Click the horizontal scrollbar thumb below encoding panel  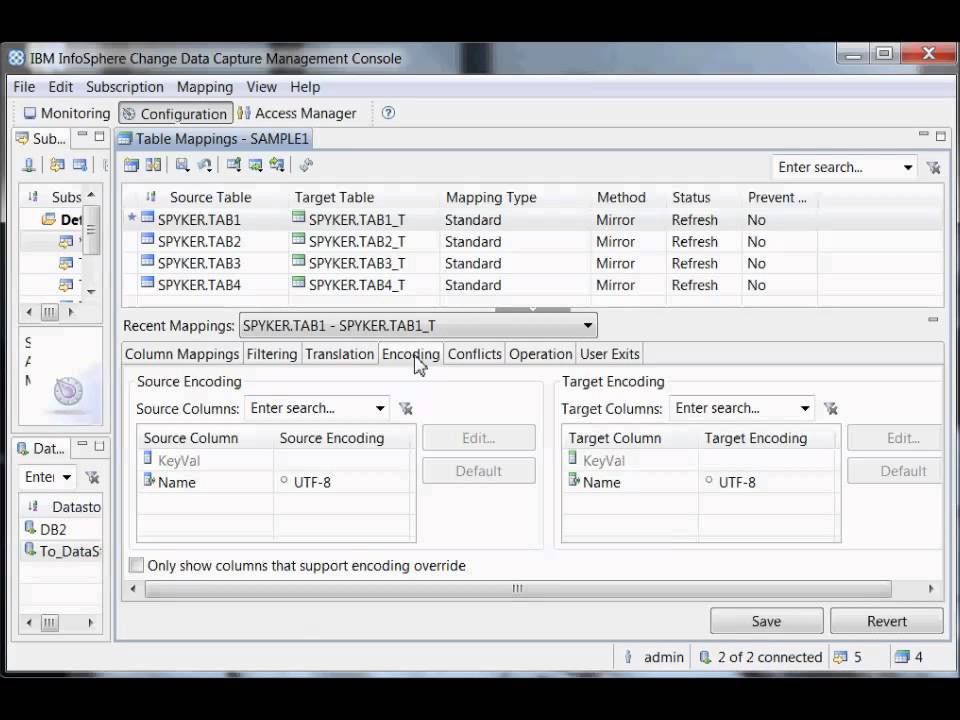click(x=518, y=588)
